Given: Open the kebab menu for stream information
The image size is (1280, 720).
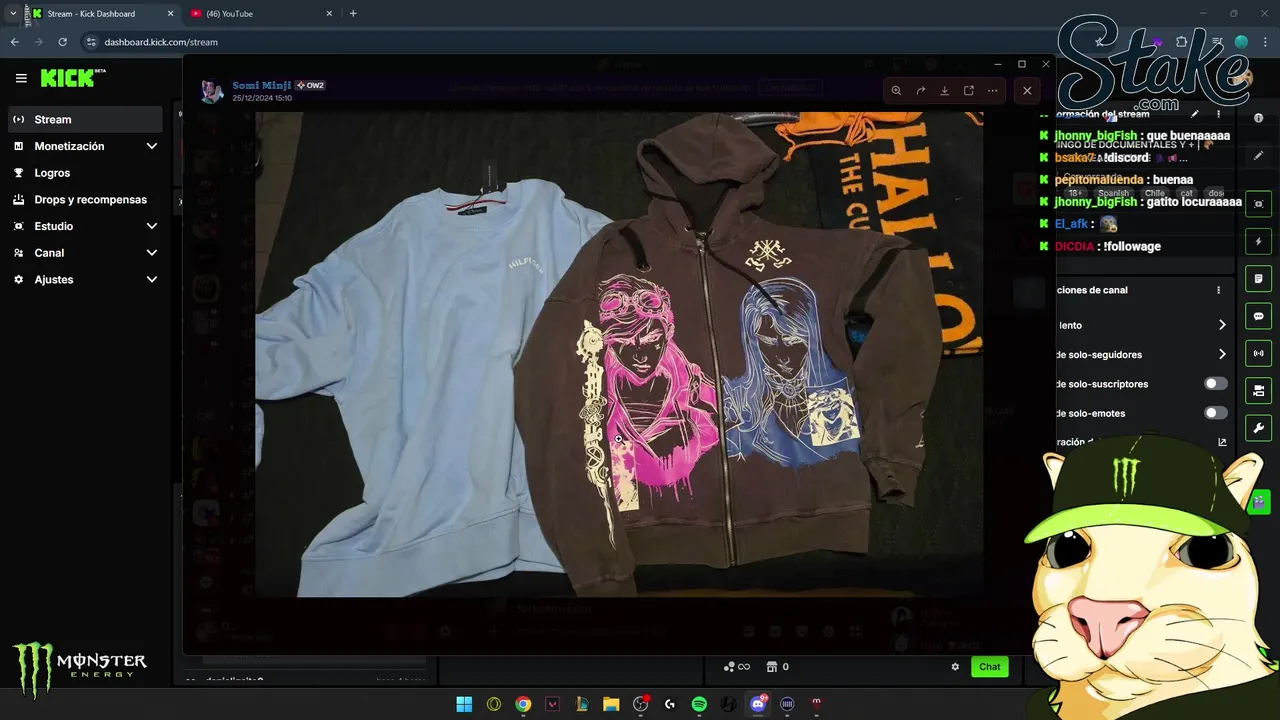Looking at the screenshot, I should [x=1218, y=114].
